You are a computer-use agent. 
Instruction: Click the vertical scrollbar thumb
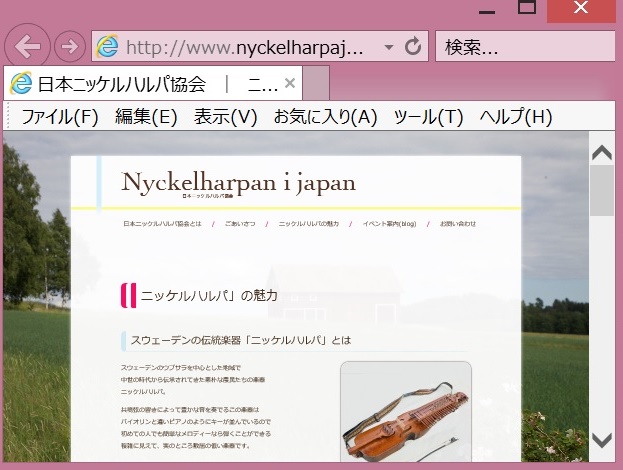tap(601, 192)
